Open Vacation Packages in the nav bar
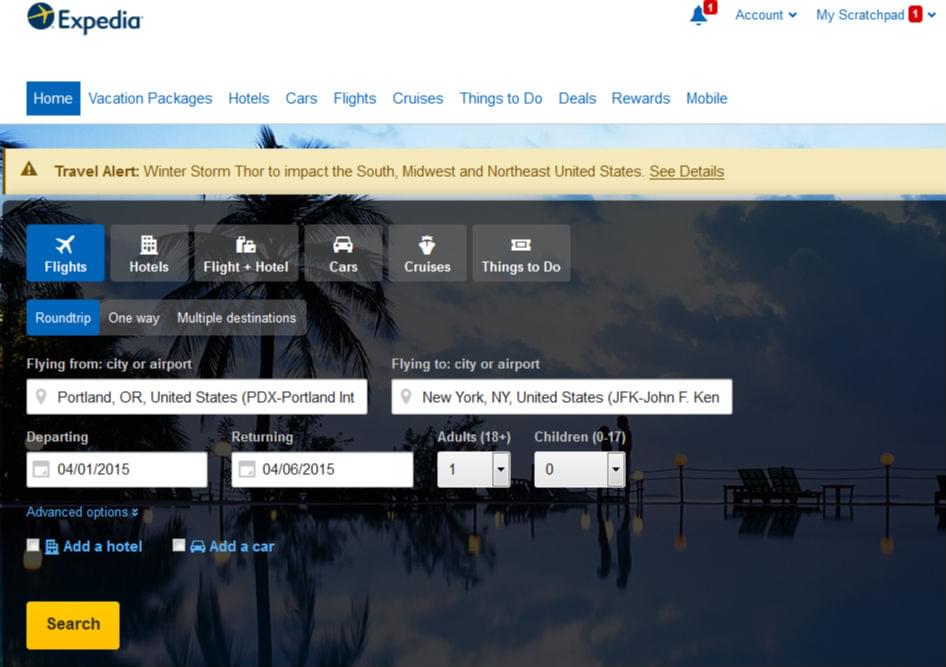The height and width of the screenshot is (667, 946). (x=150, y=98)
